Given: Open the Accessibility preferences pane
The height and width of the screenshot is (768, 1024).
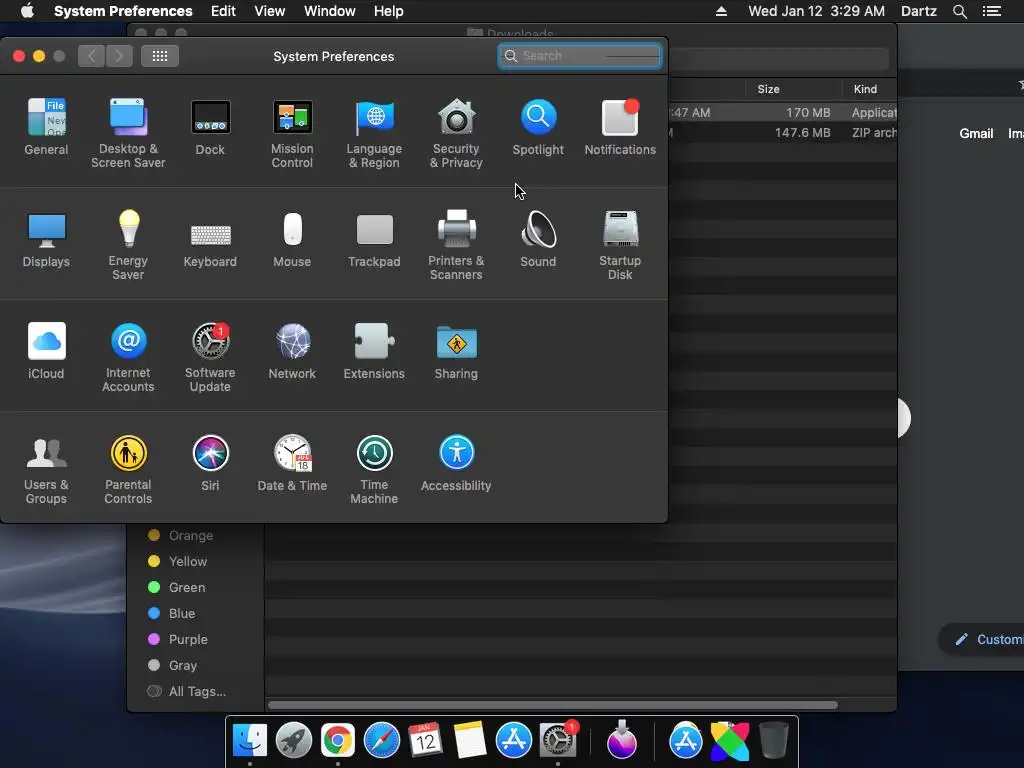Looking at the screenshot, I should pyautogui.click(x=456, y=463).
